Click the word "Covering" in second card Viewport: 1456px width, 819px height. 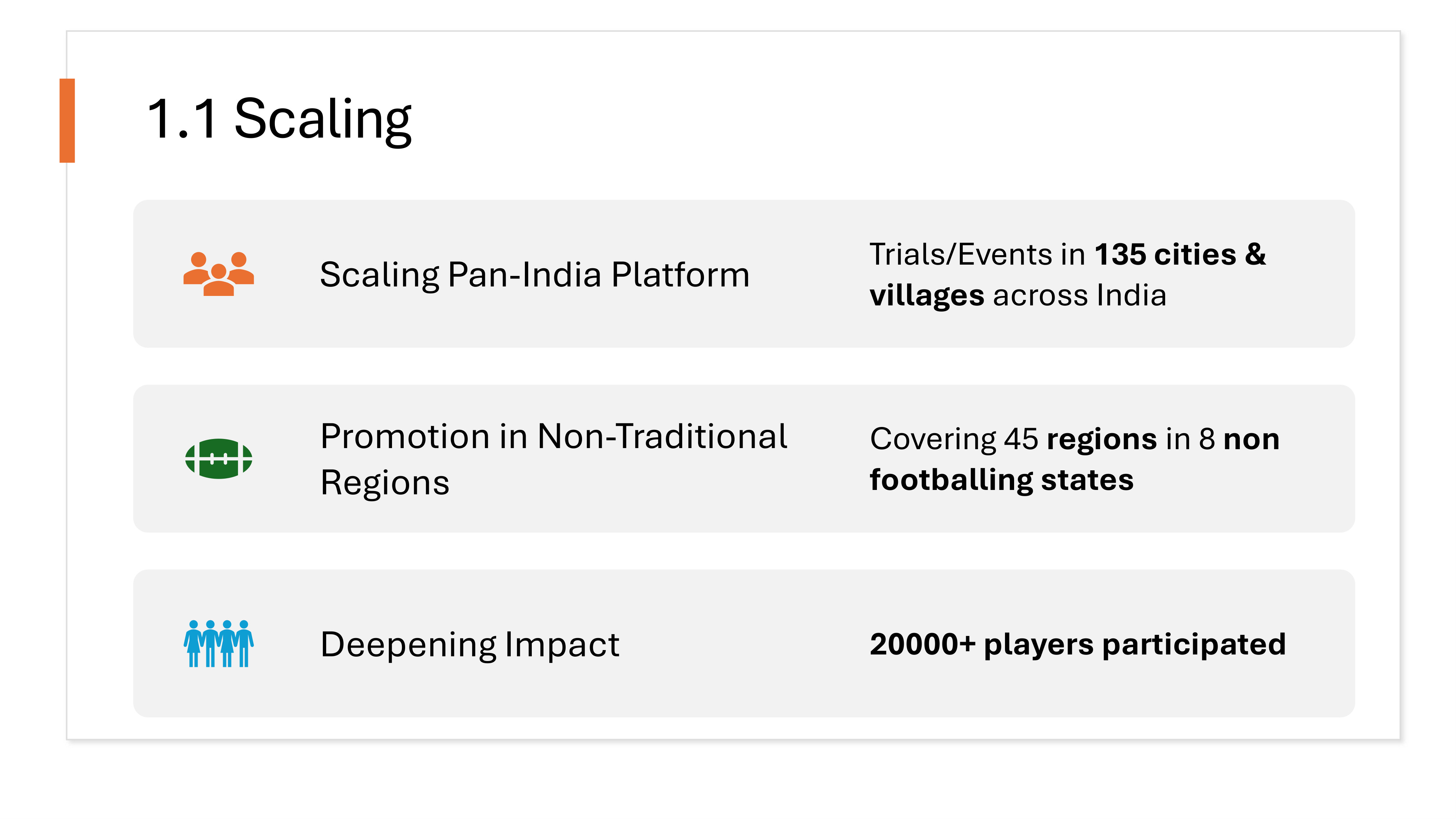[x=933, y=439]
